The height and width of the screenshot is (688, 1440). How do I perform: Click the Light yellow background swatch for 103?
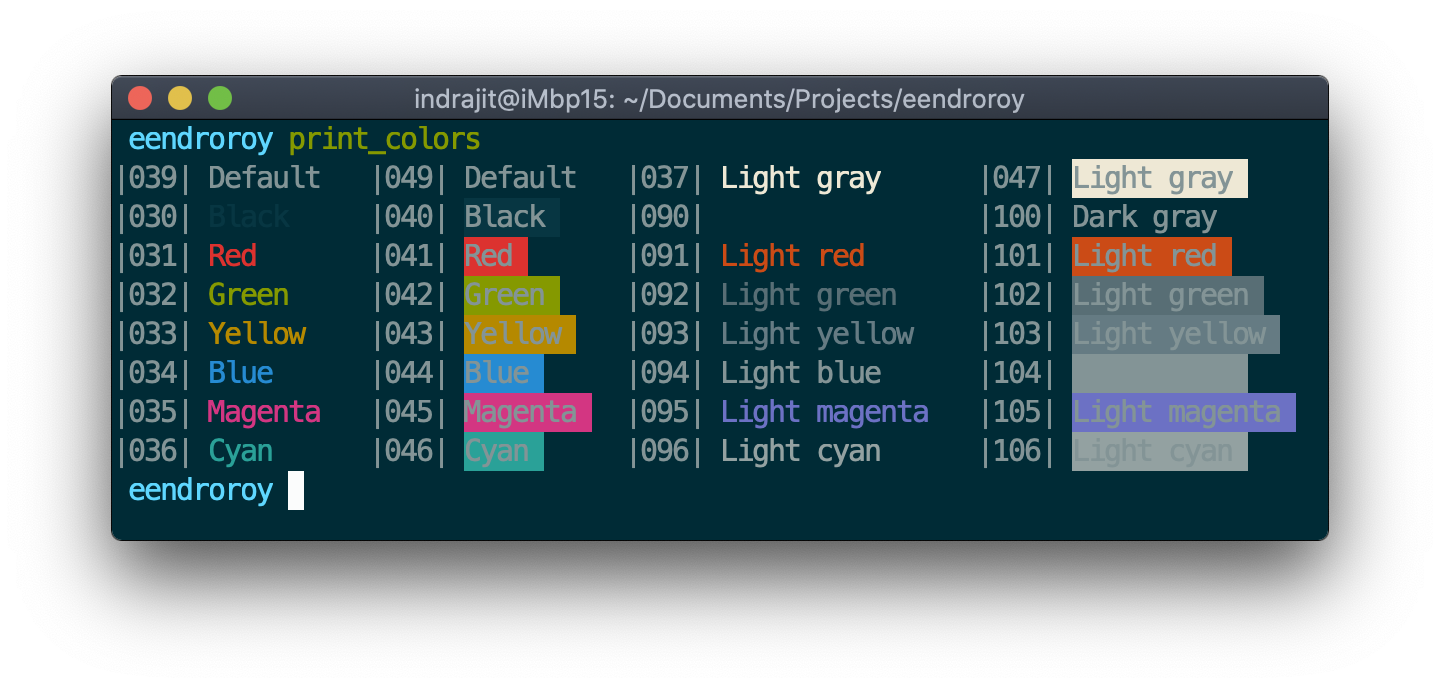(x=1176, y=334)
